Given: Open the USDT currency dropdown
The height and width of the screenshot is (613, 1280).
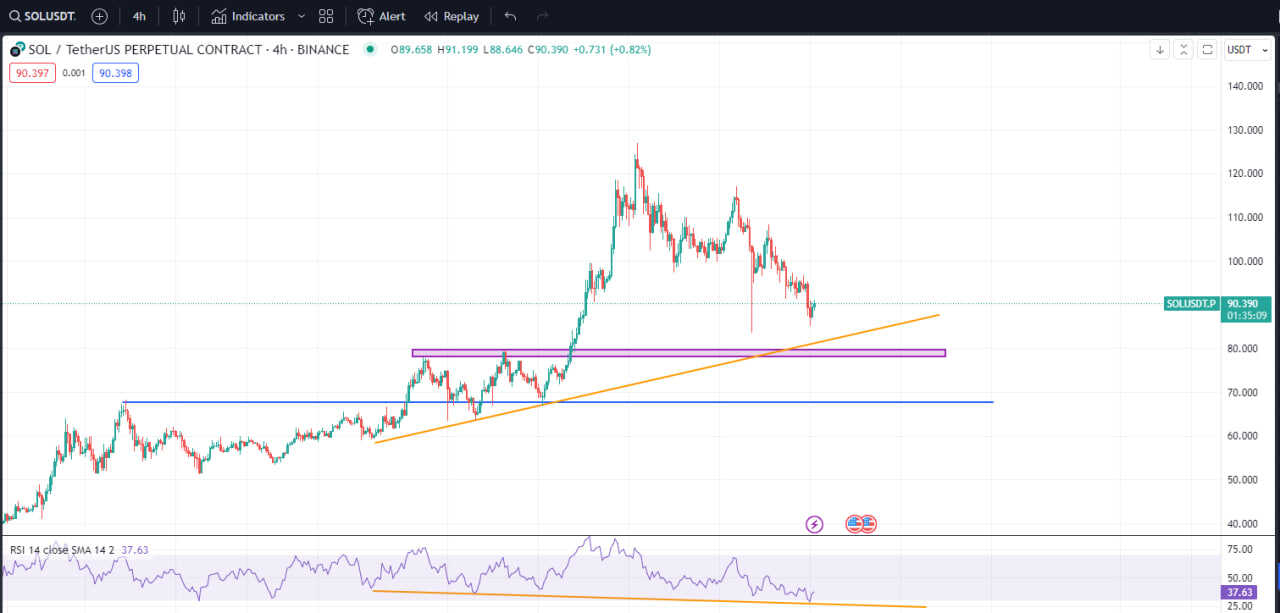Looking at the screenshot, I should pos(1247,50).
